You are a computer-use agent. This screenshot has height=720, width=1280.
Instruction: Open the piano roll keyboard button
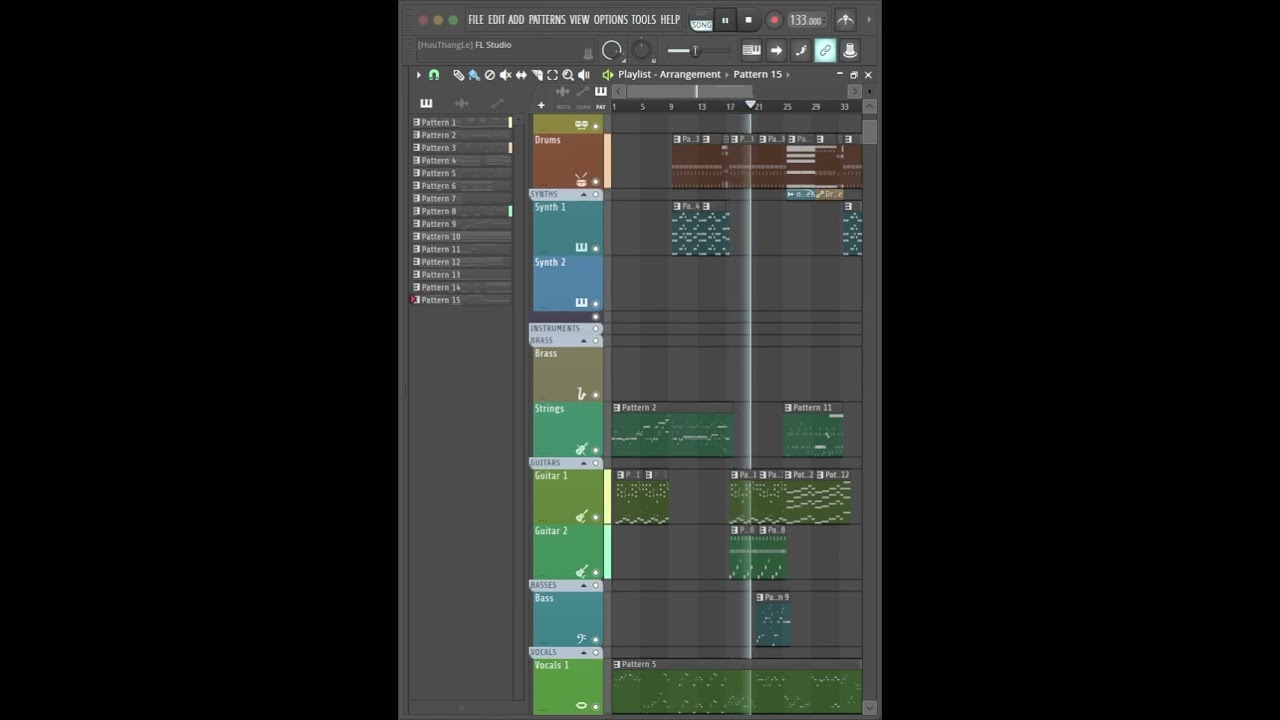(x=751, y=50)
